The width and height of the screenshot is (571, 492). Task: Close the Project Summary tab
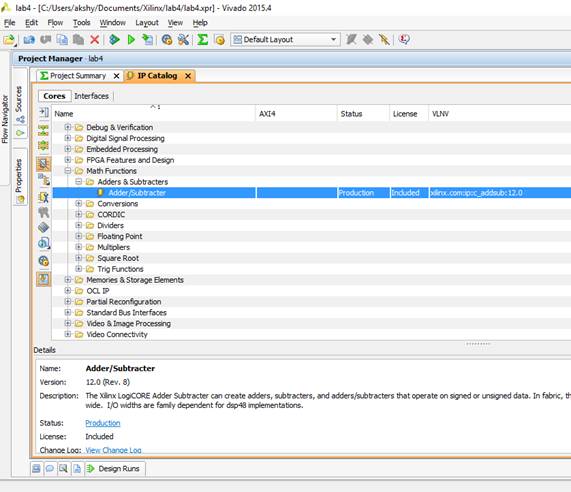117,76
